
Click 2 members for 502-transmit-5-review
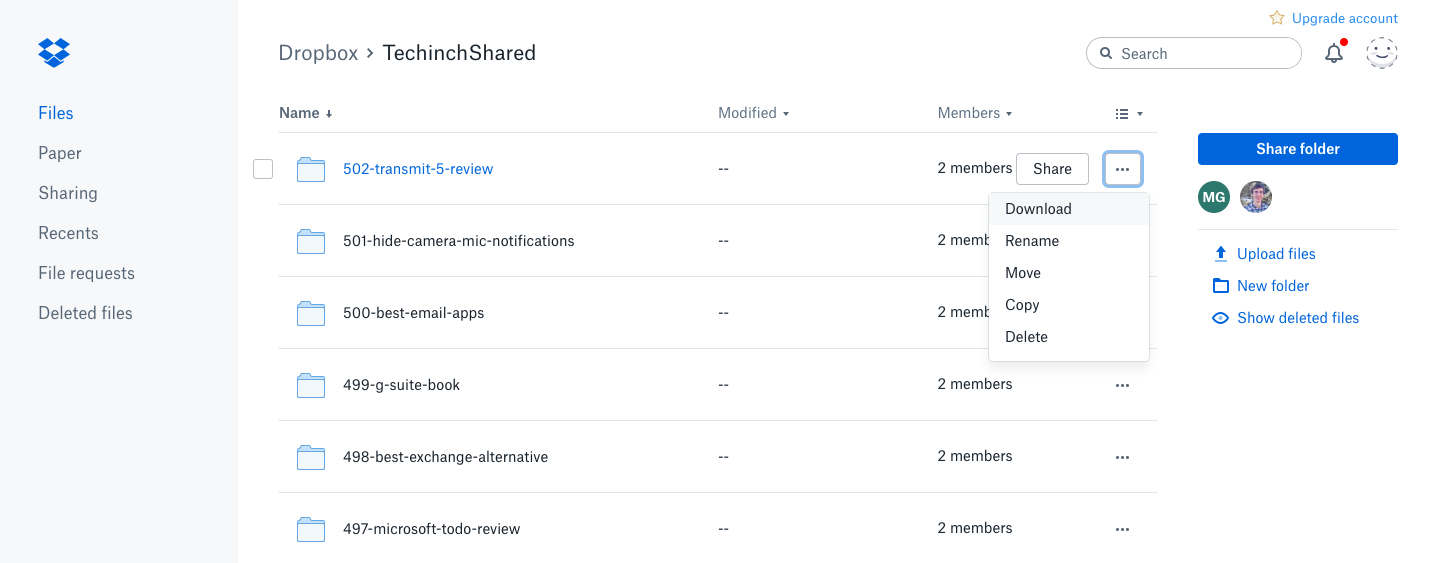pos(975,168)
